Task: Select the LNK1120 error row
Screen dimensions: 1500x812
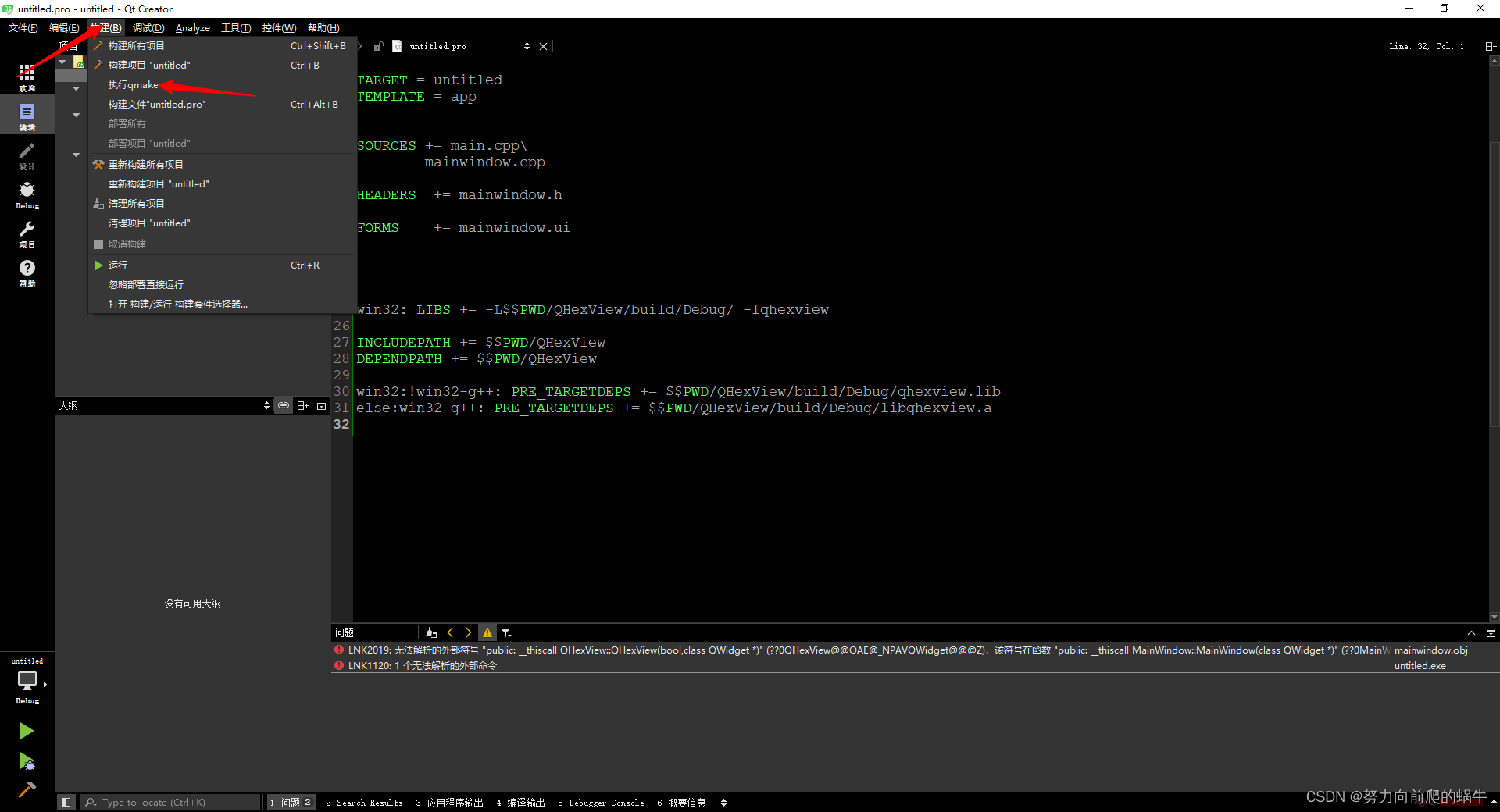Action: click(x=915, y=665)
